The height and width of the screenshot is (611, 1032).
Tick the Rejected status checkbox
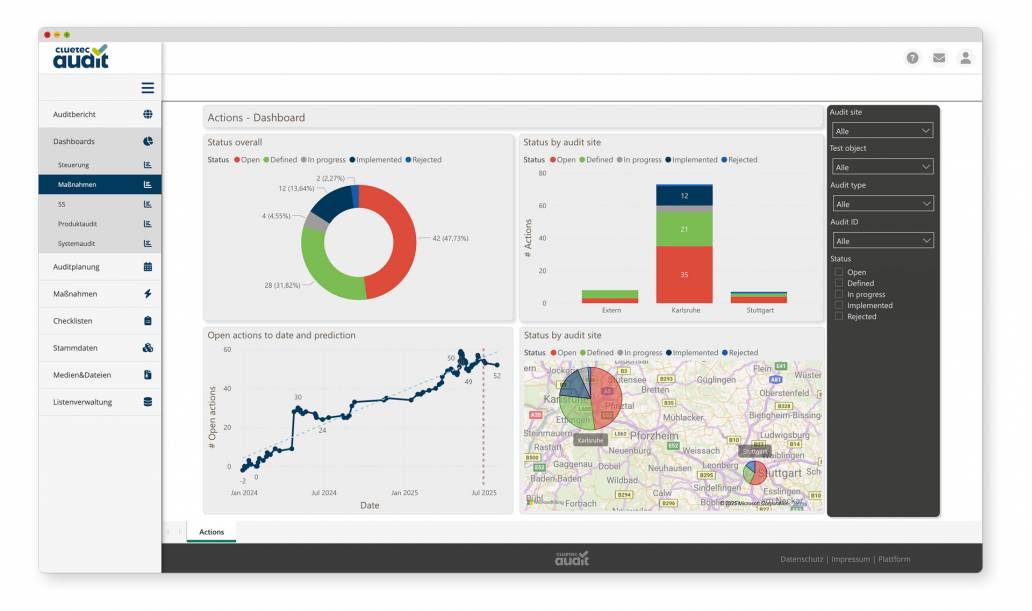click(x=839, y=316)
